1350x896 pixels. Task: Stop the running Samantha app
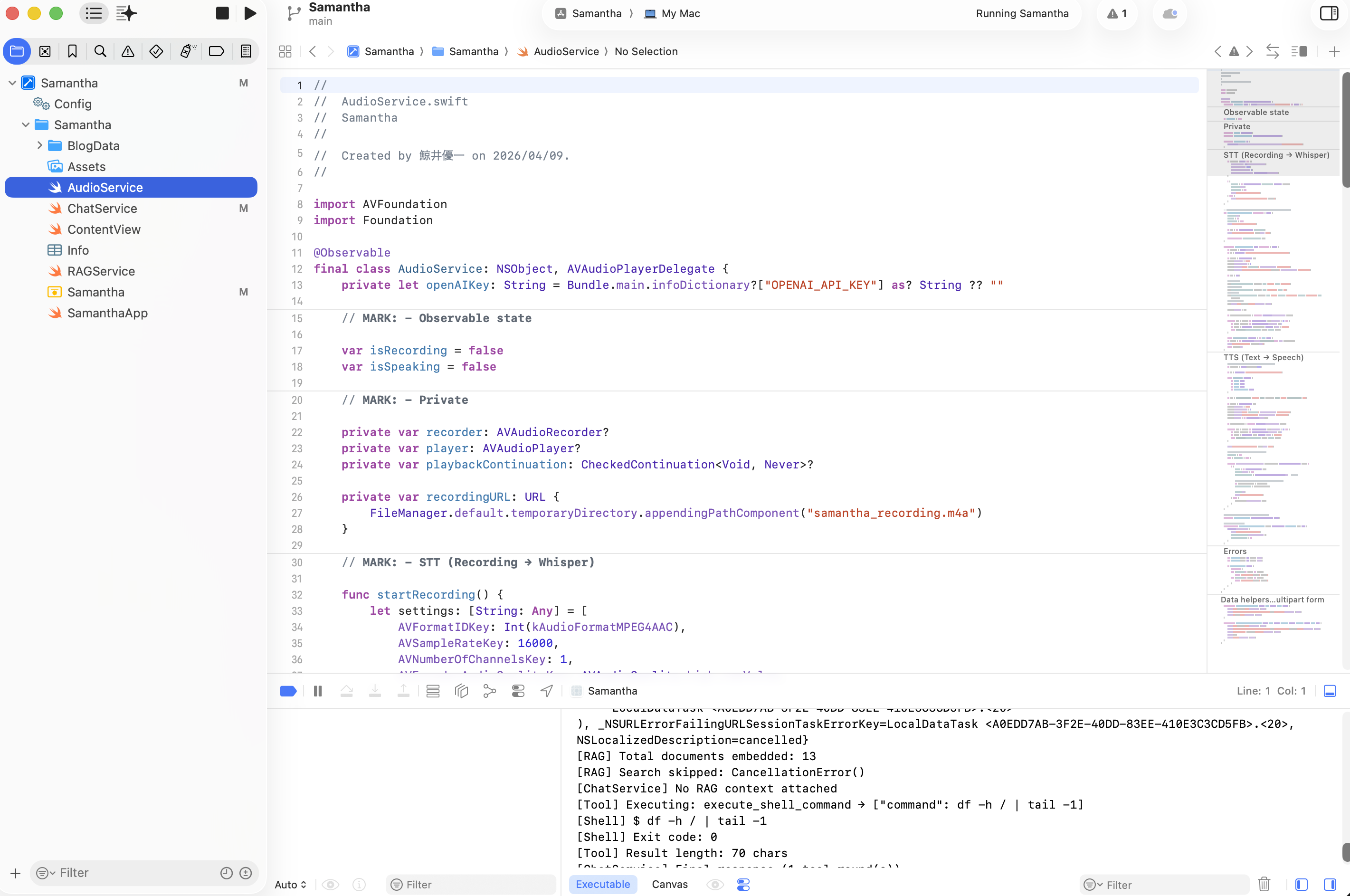222,12
